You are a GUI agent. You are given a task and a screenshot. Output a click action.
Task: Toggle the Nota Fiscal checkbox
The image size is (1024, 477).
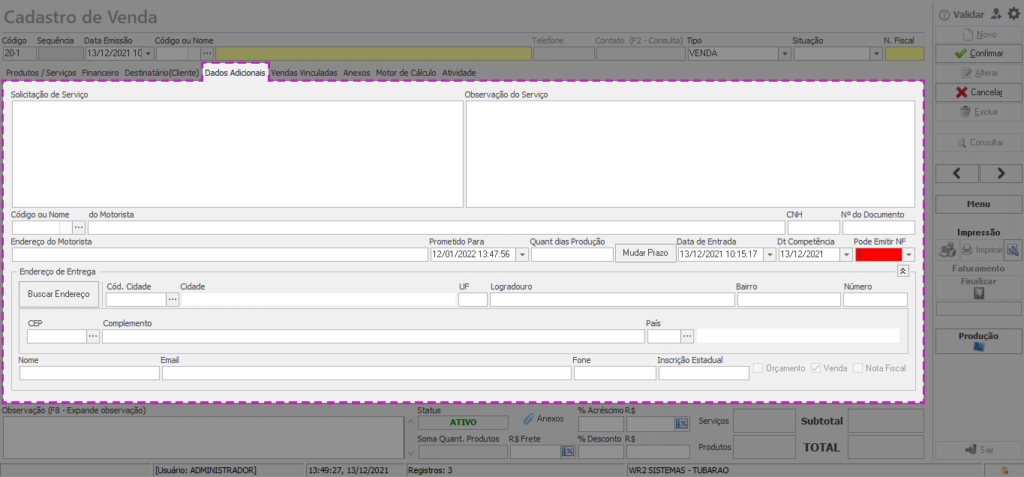[x=858, y=368]
